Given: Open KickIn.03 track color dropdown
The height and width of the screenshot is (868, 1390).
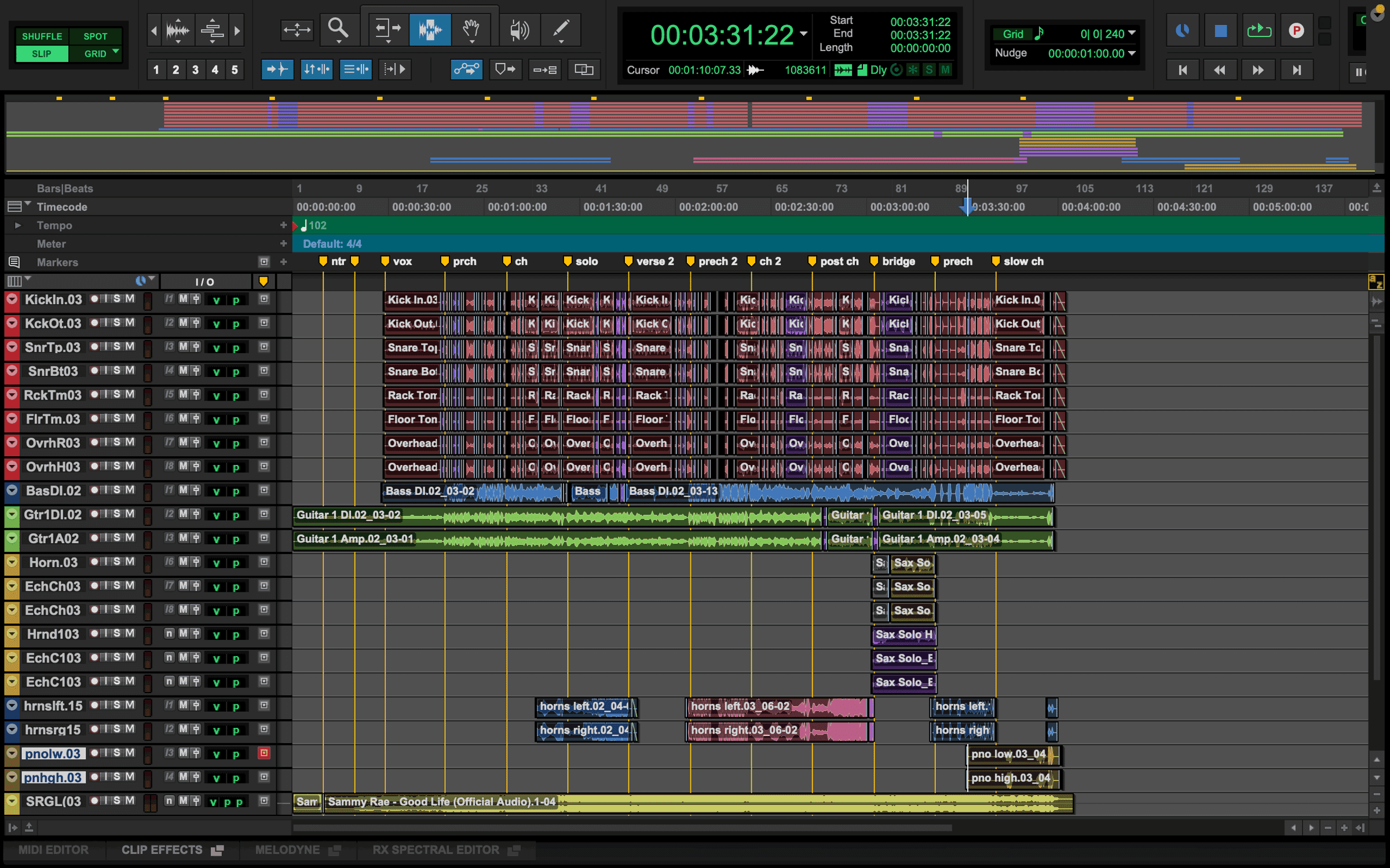Looking at the screenshot, I should (x=12, y=299).
